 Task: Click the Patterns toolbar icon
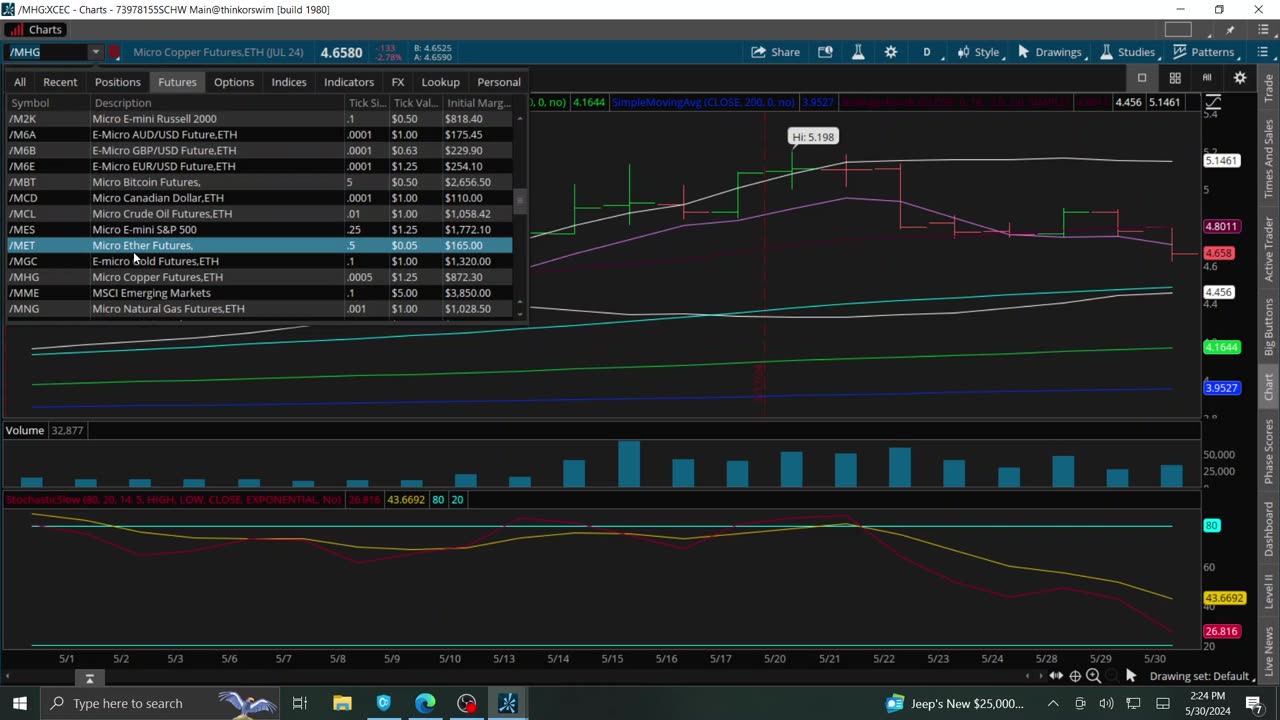tap(1180, 52)
